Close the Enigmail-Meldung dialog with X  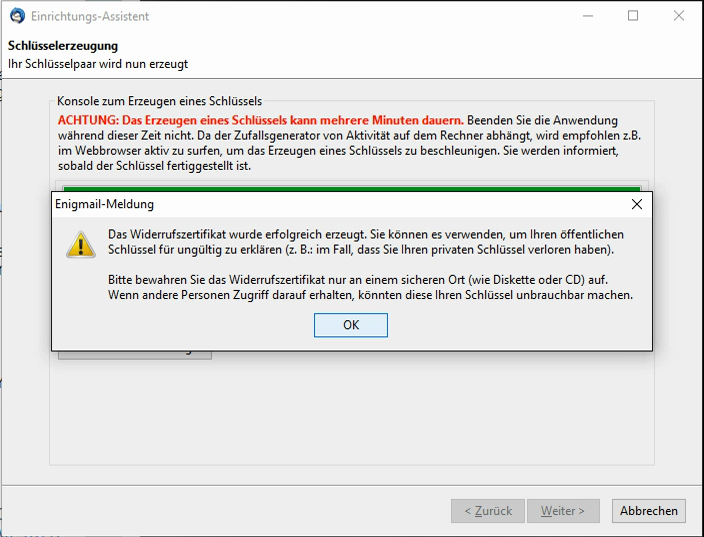[x=637, y=204]
